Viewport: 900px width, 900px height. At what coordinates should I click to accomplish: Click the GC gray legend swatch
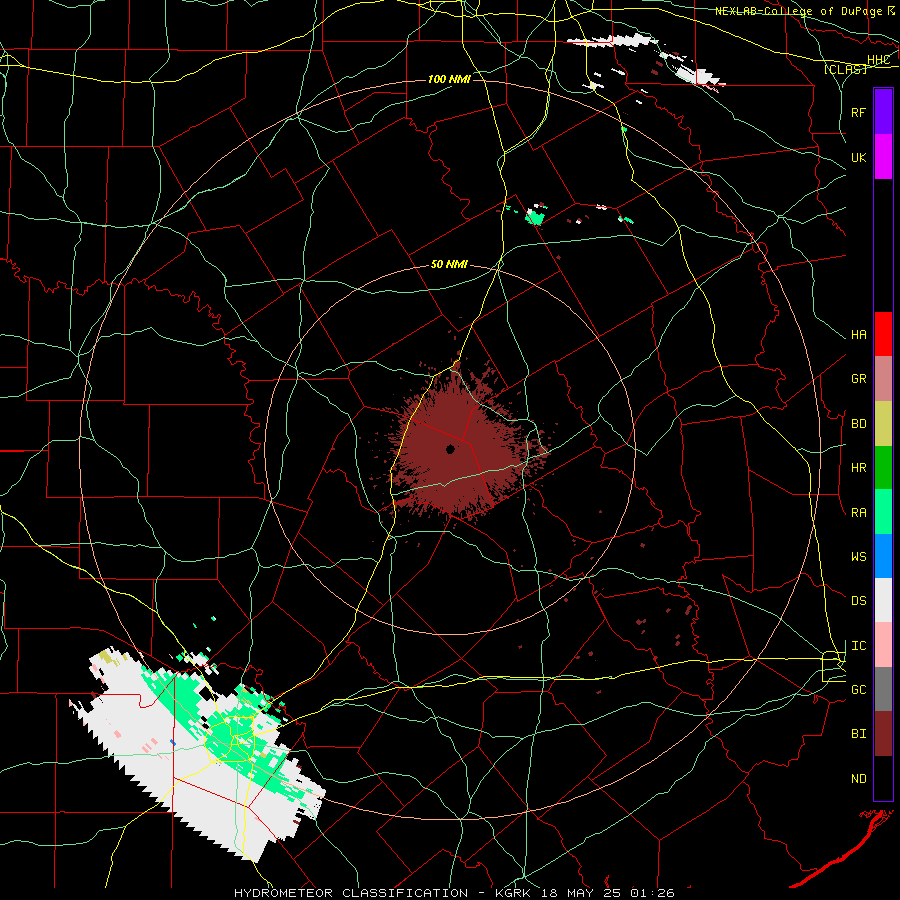(x=883, y=689)
